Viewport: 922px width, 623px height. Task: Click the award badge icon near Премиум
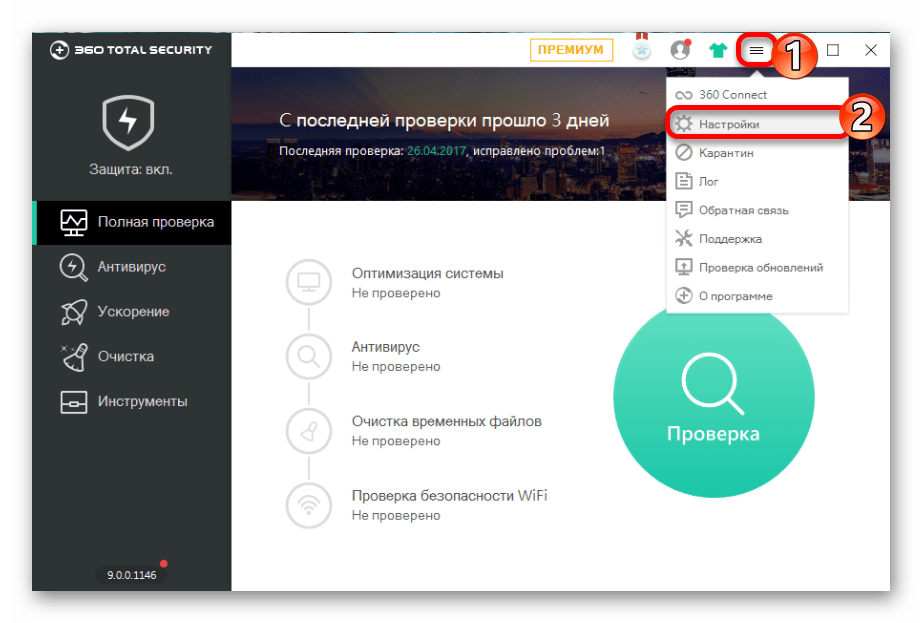tap(641, 50)
